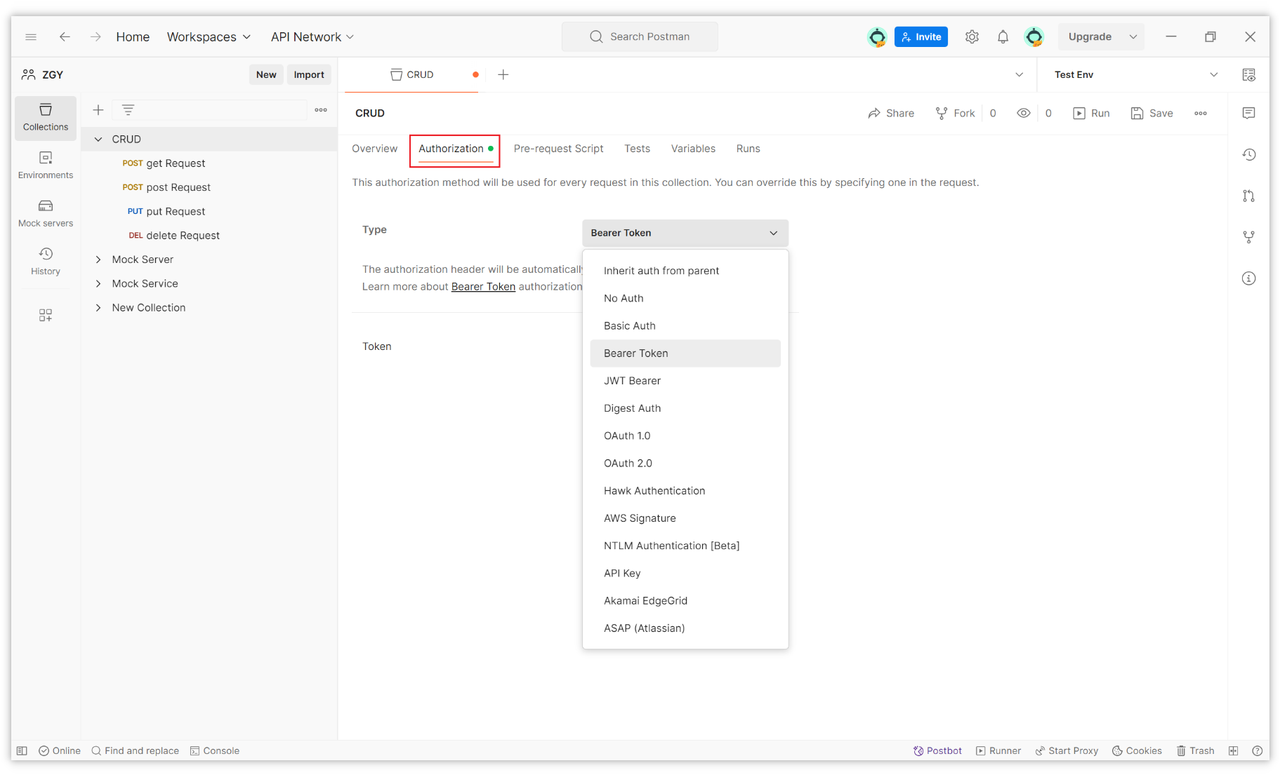
Task: Open the Collections sidebar panel
Action: [45, 117]
